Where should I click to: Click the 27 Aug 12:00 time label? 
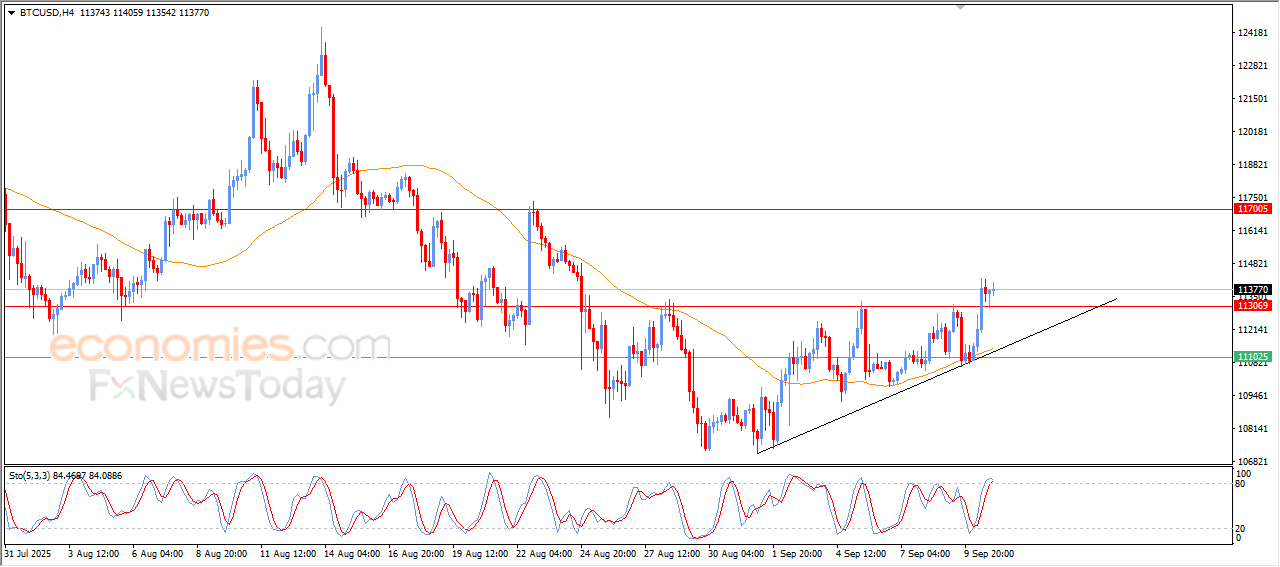(672, 553)
